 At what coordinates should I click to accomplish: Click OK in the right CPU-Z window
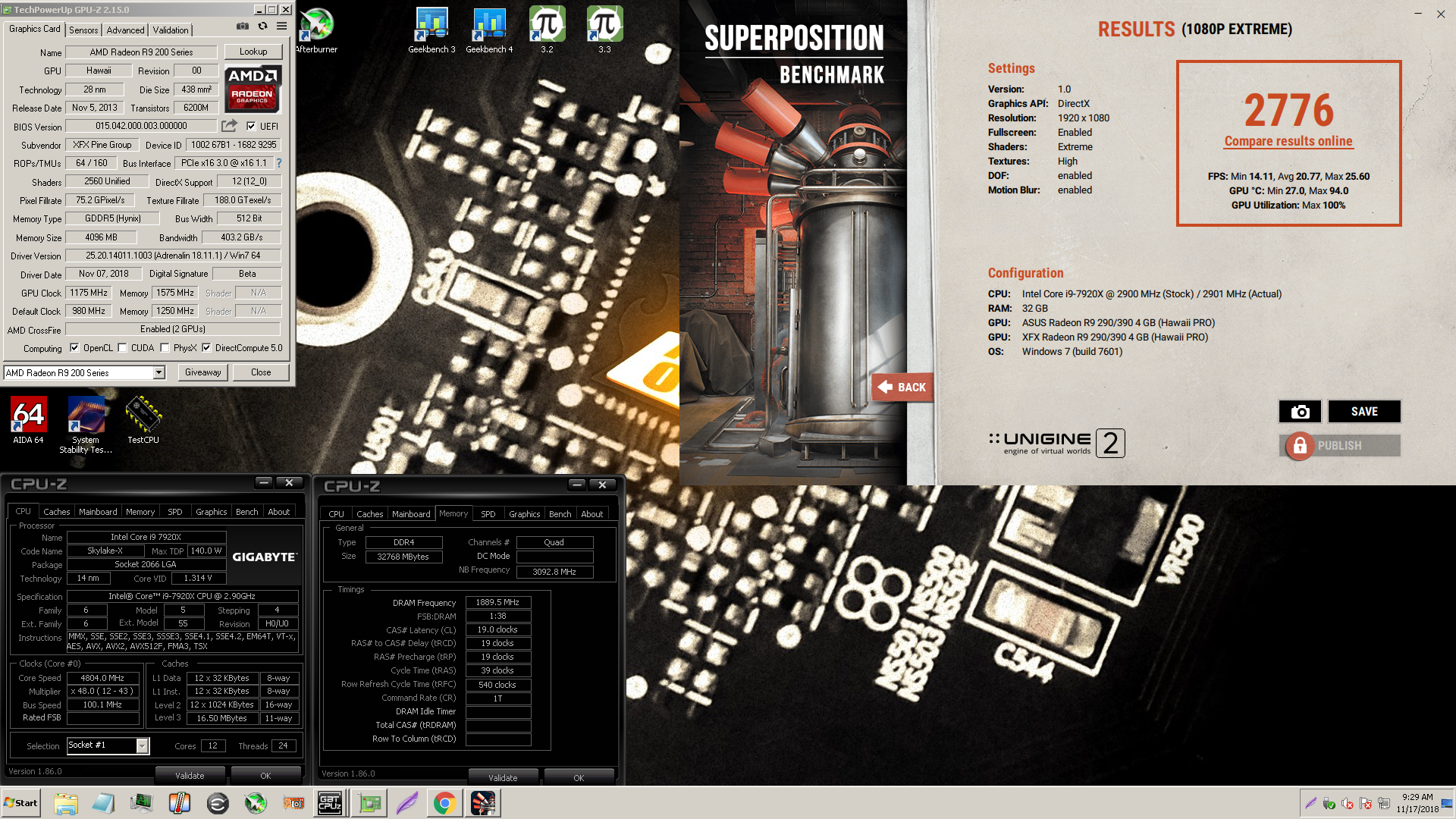click(x=579, y=778)
